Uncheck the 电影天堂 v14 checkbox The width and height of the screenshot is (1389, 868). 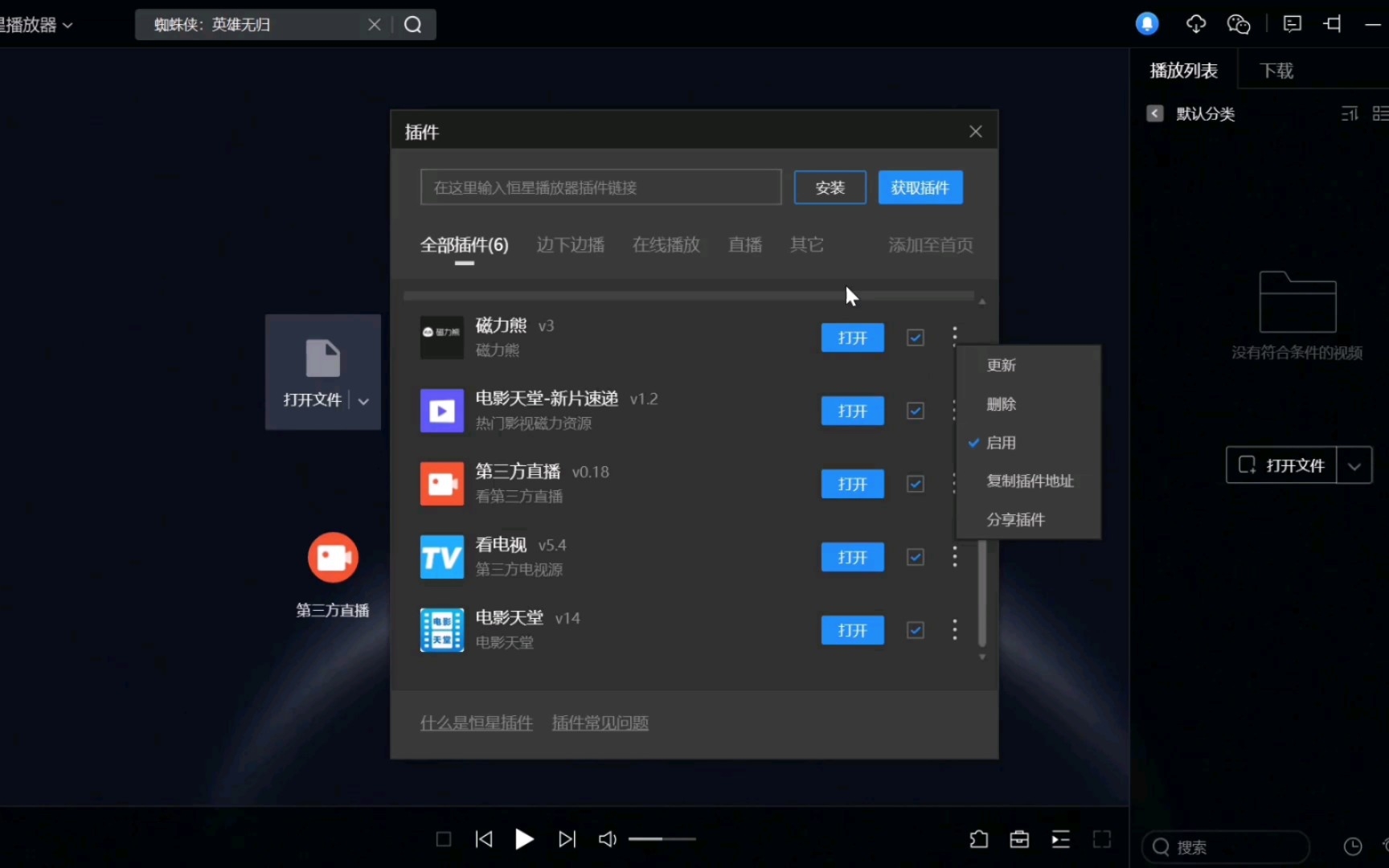916,630
